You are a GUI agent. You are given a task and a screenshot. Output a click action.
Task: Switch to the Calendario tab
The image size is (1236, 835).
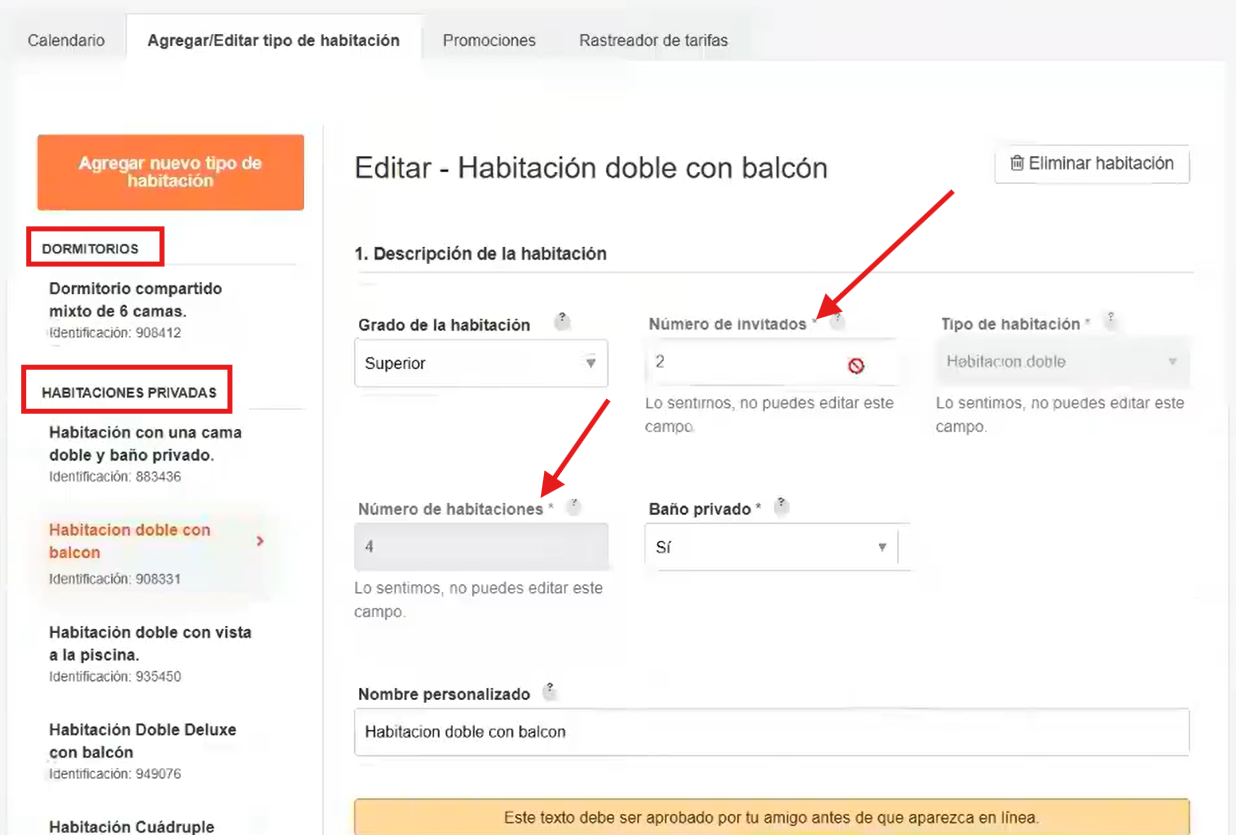tap(66, 41)
